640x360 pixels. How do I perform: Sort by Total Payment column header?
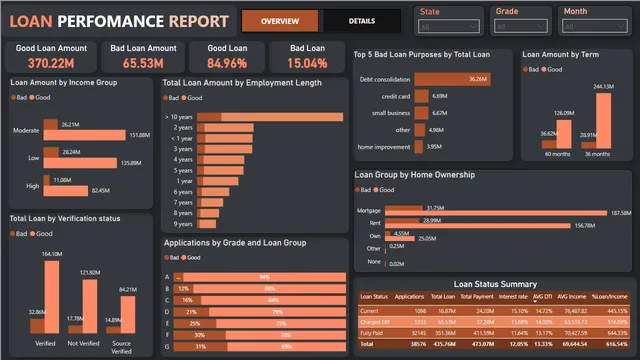(477, 297)
